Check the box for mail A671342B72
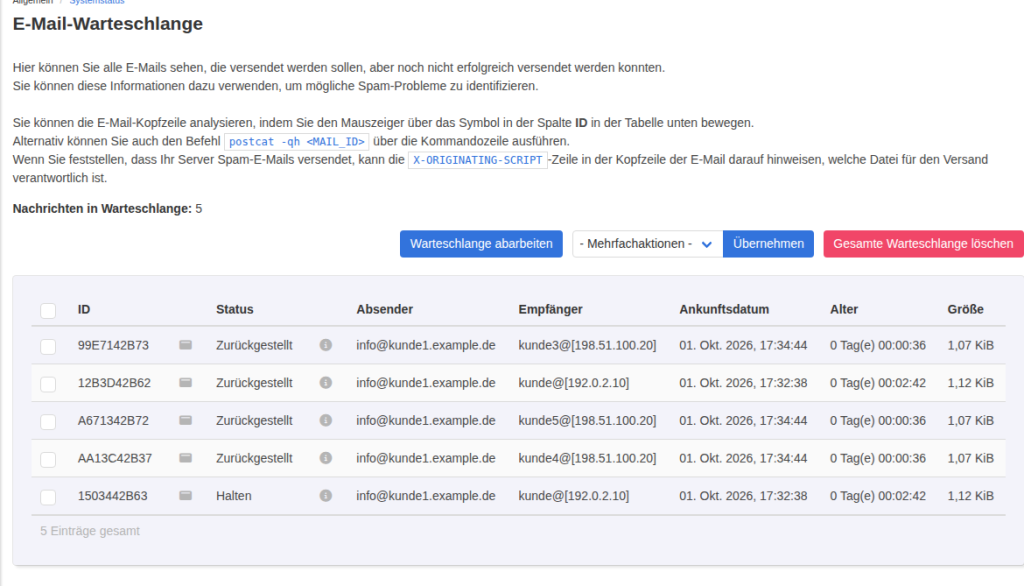Screen dimensions: 1024x586 (48, 422)
